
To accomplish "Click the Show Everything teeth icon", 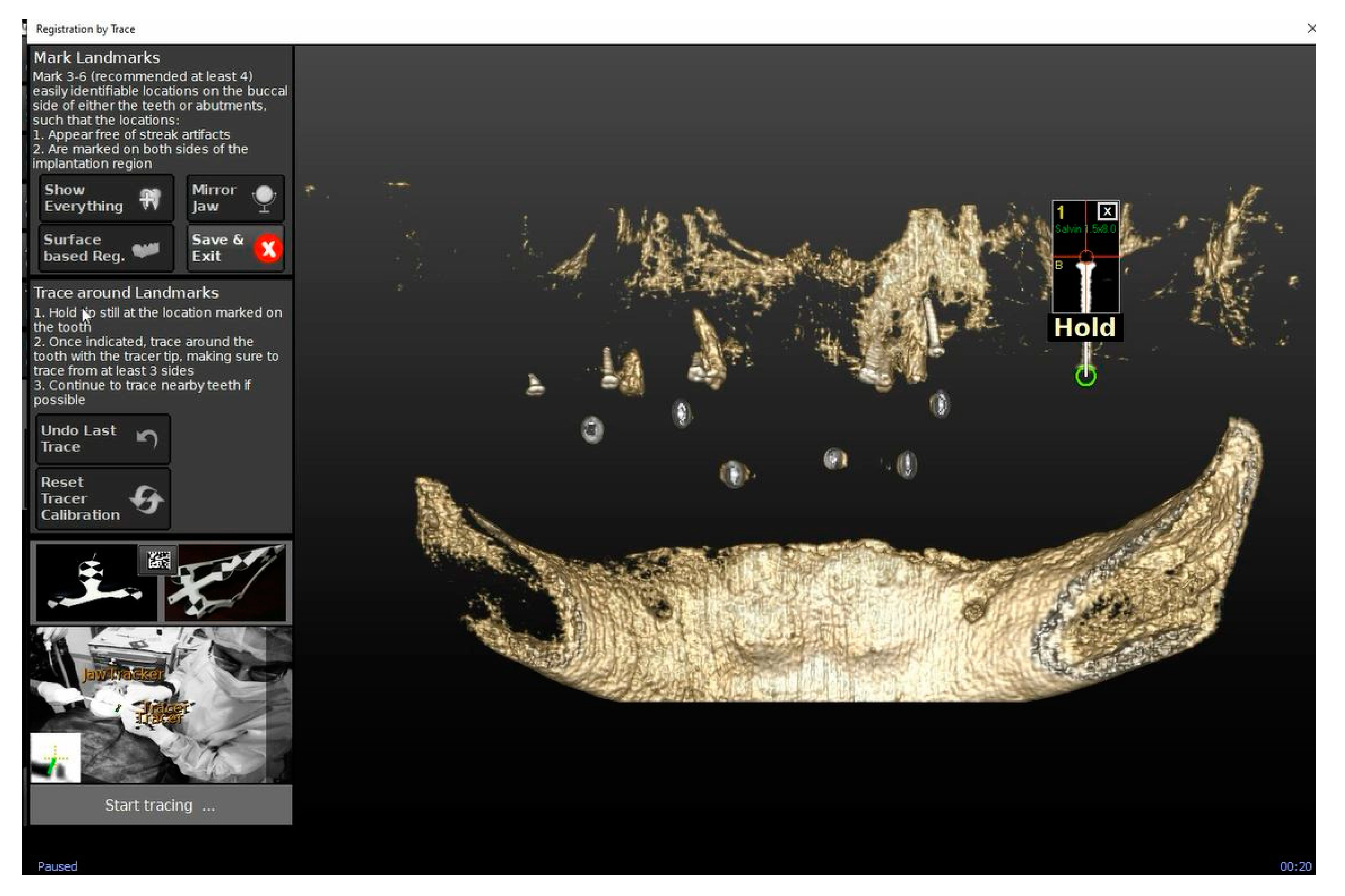I will (150, 199).
